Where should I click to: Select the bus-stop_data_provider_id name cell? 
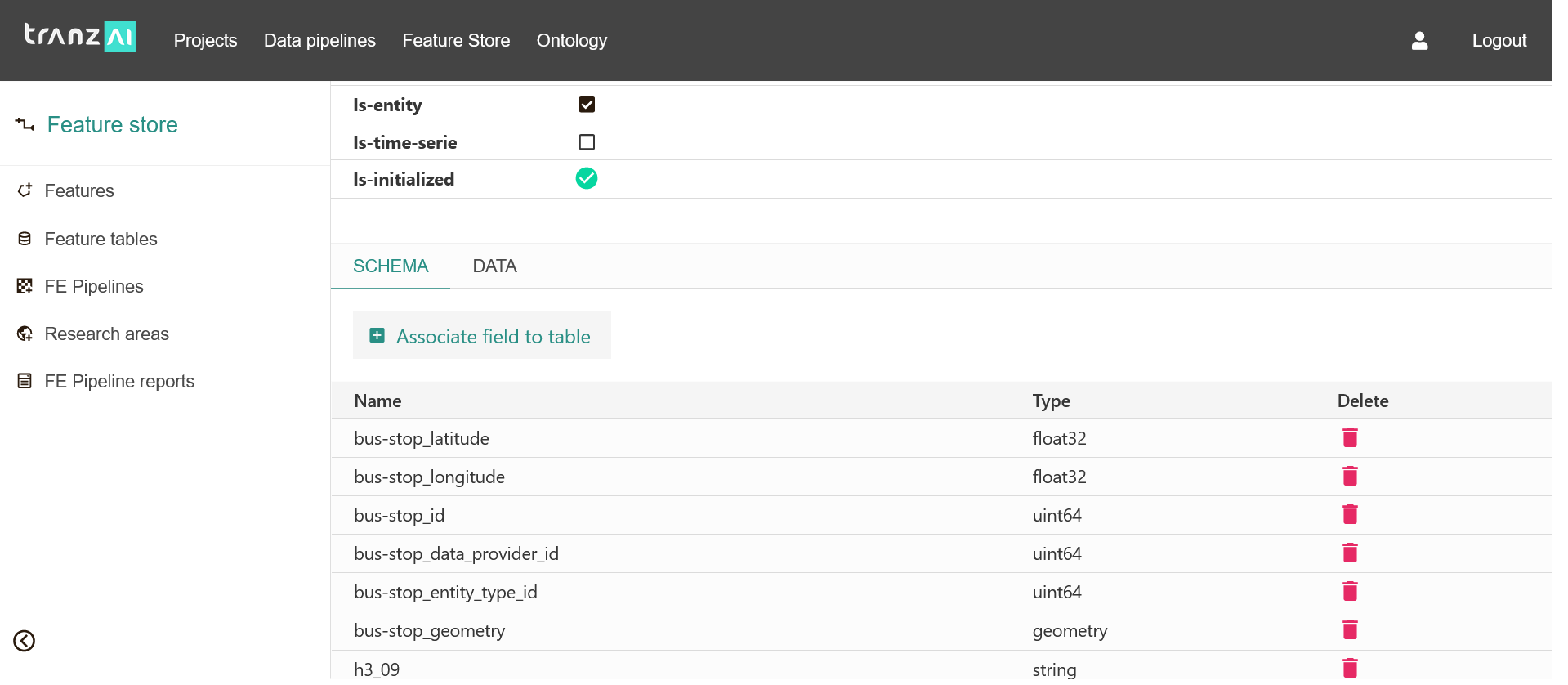tap(456, 553)
